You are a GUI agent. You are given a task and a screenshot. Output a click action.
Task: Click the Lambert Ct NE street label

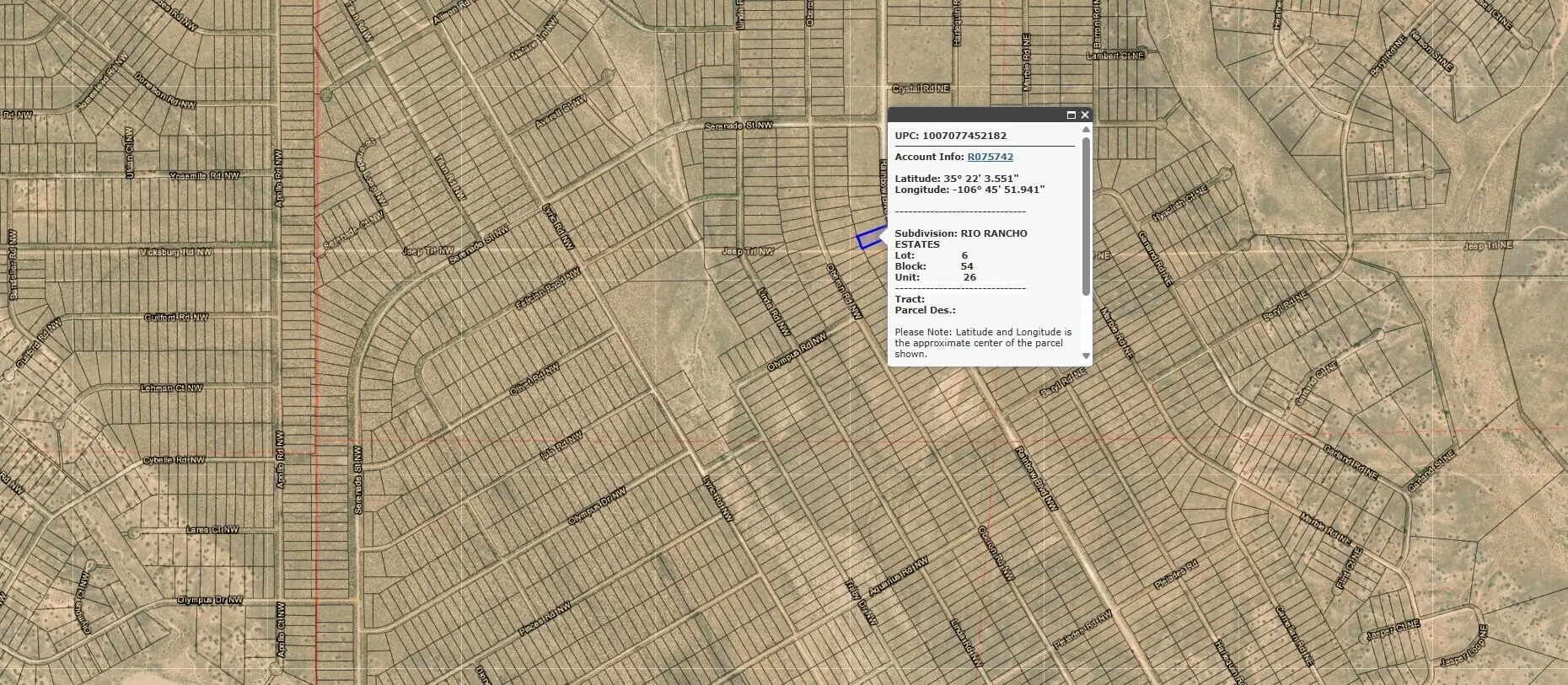point(1115,56)
